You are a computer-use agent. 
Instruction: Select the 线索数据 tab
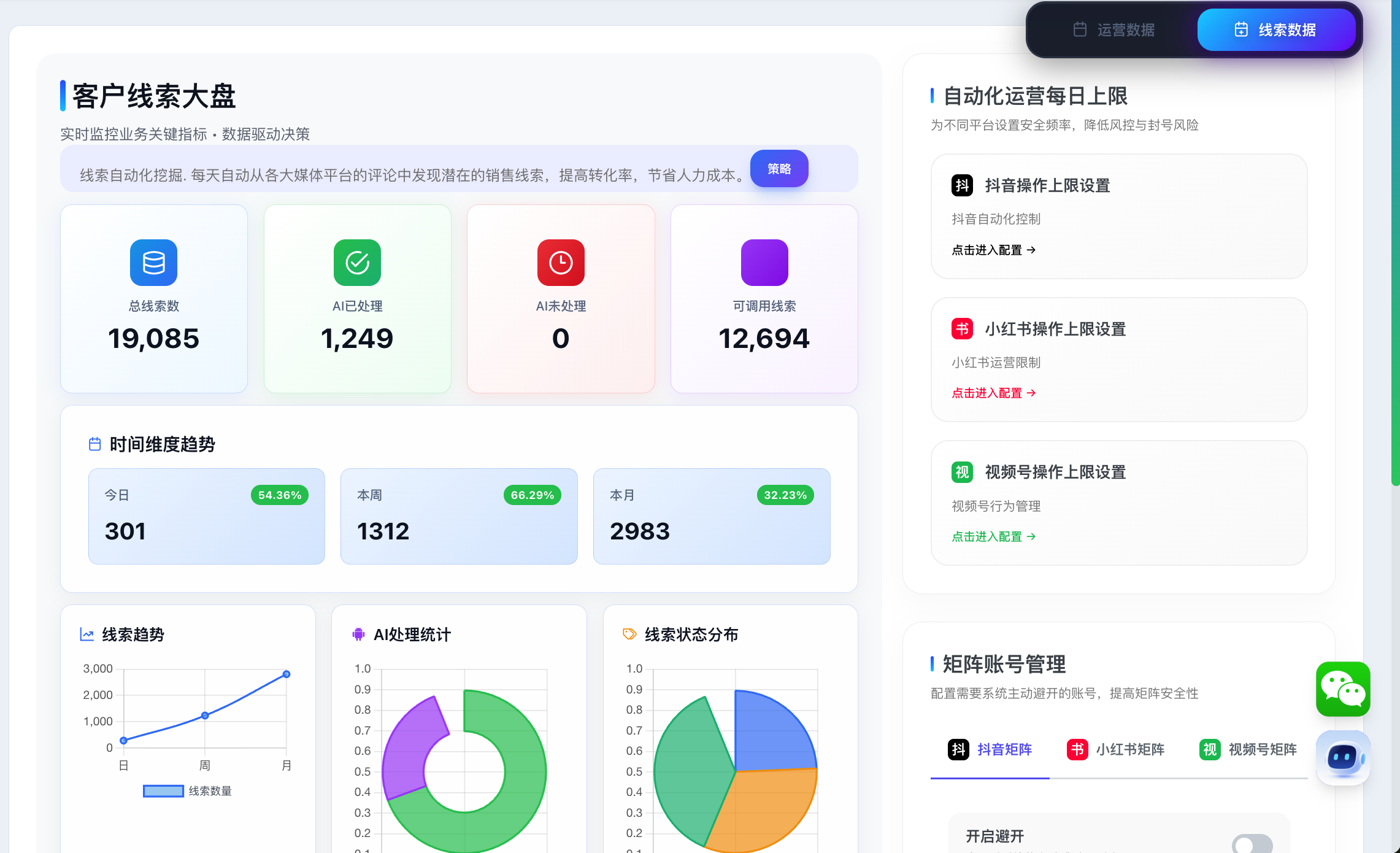click(1276, 29)
